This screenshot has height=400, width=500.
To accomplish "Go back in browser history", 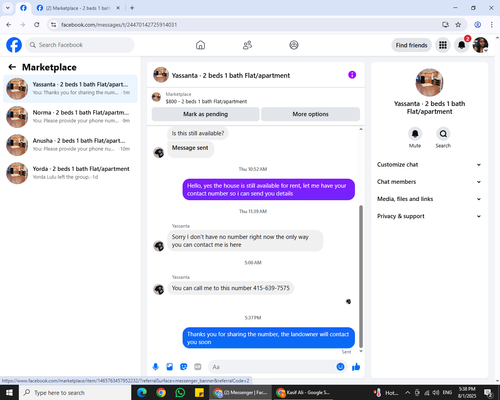I will coord(9,25).
